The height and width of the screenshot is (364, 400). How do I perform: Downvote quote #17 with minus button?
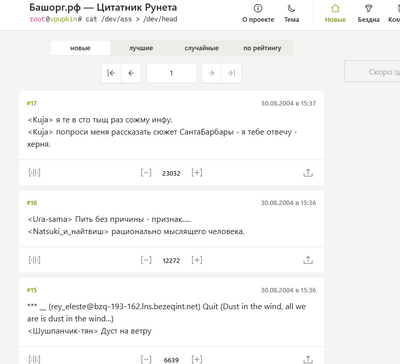[x=146, y=173]
